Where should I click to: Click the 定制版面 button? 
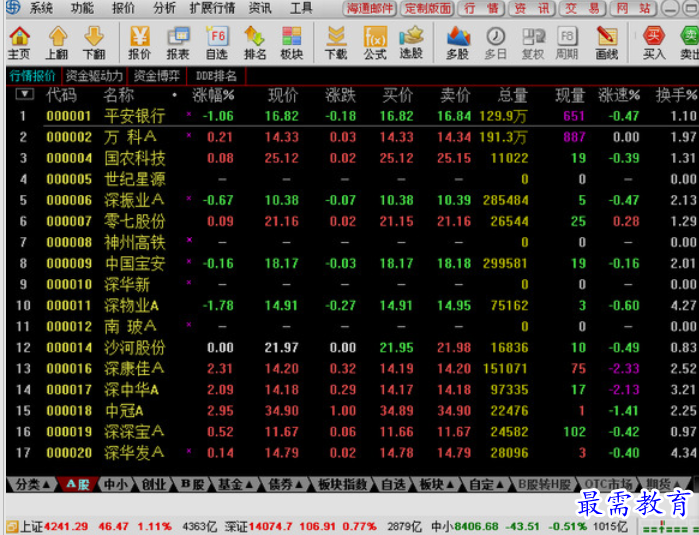[x=427, y=8]
